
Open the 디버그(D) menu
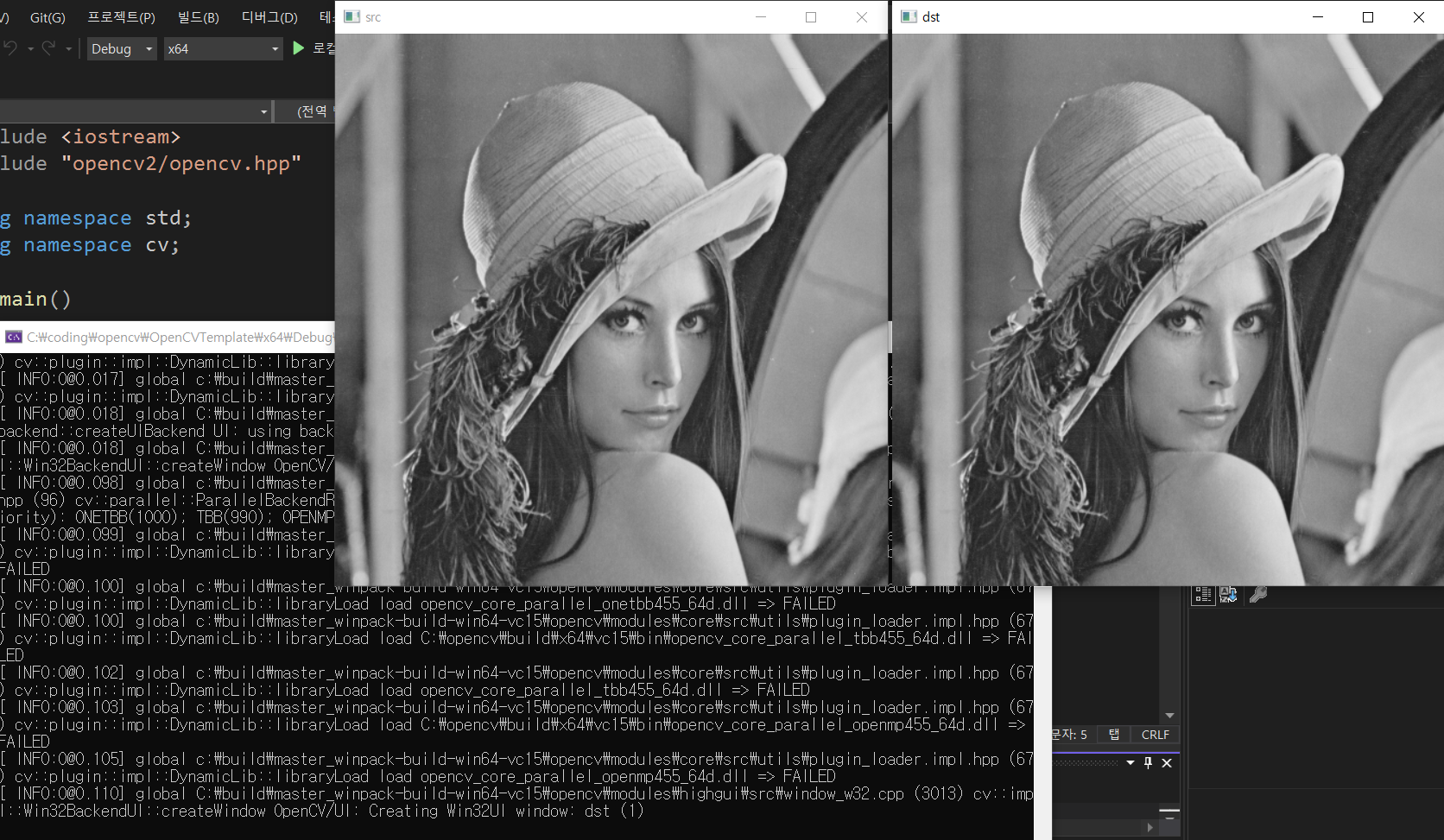coord(269,17)
